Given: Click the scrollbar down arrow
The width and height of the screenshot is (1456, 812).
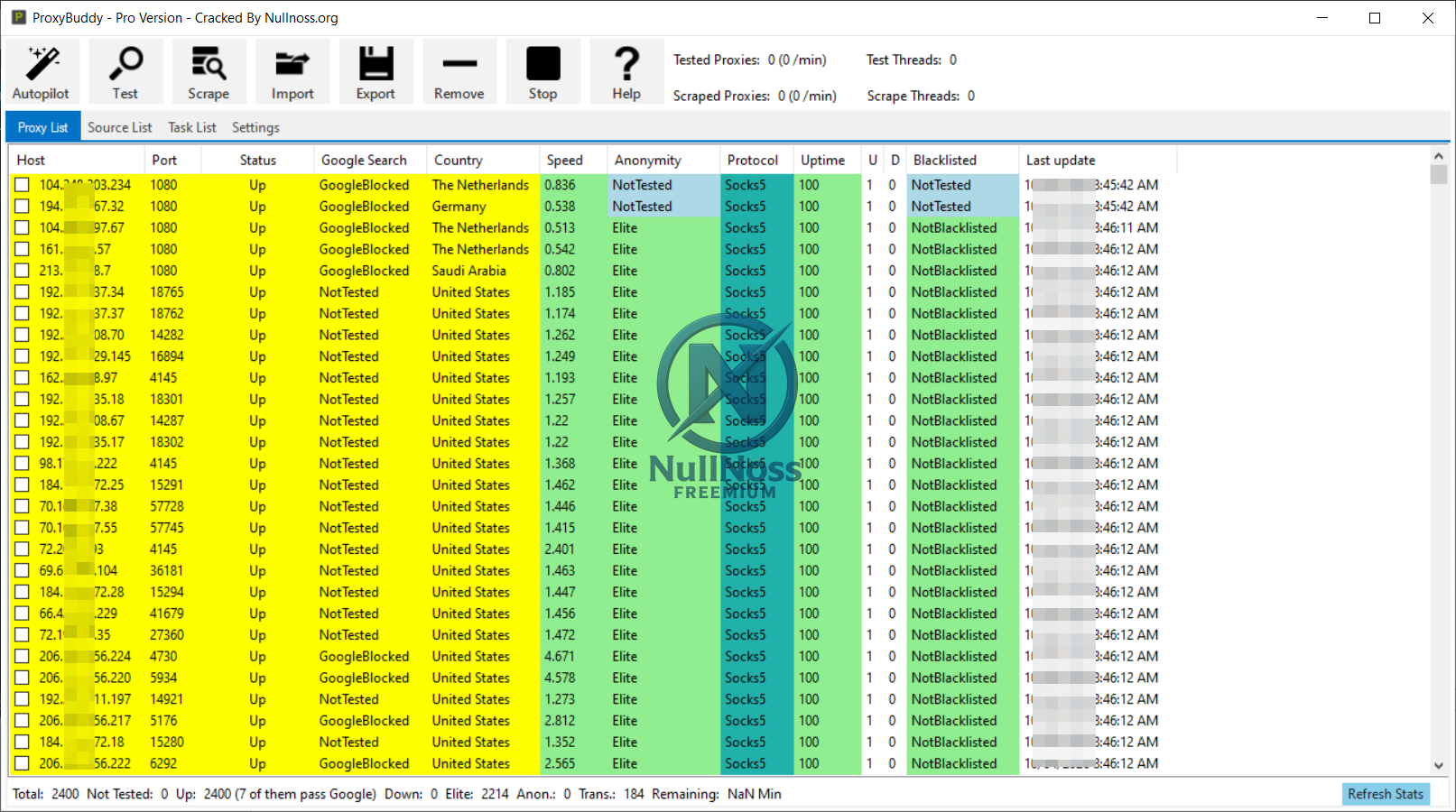Looking at the screenshot, I should pos(1438,765).
